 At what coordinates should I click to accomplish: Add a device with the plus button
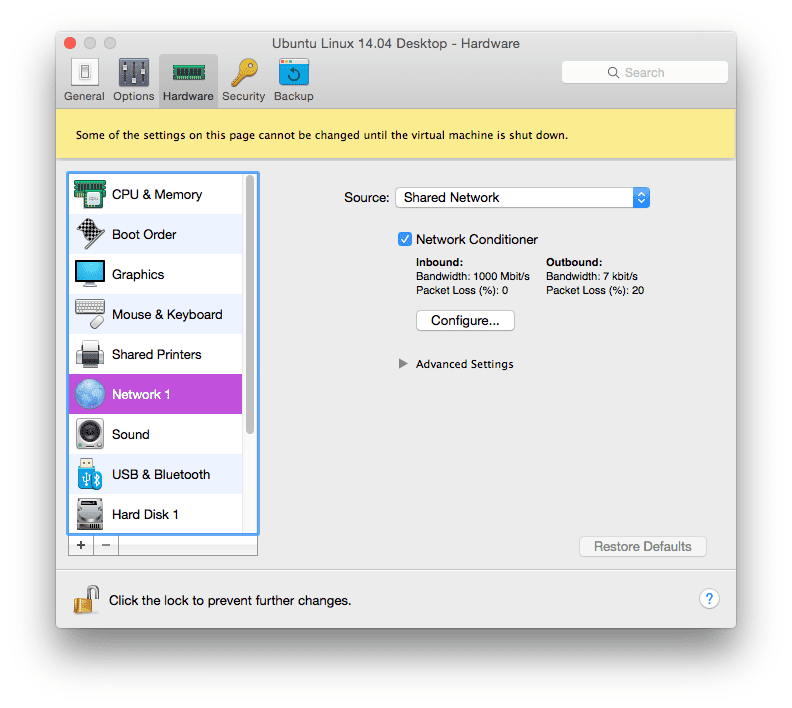pos(81,545)
